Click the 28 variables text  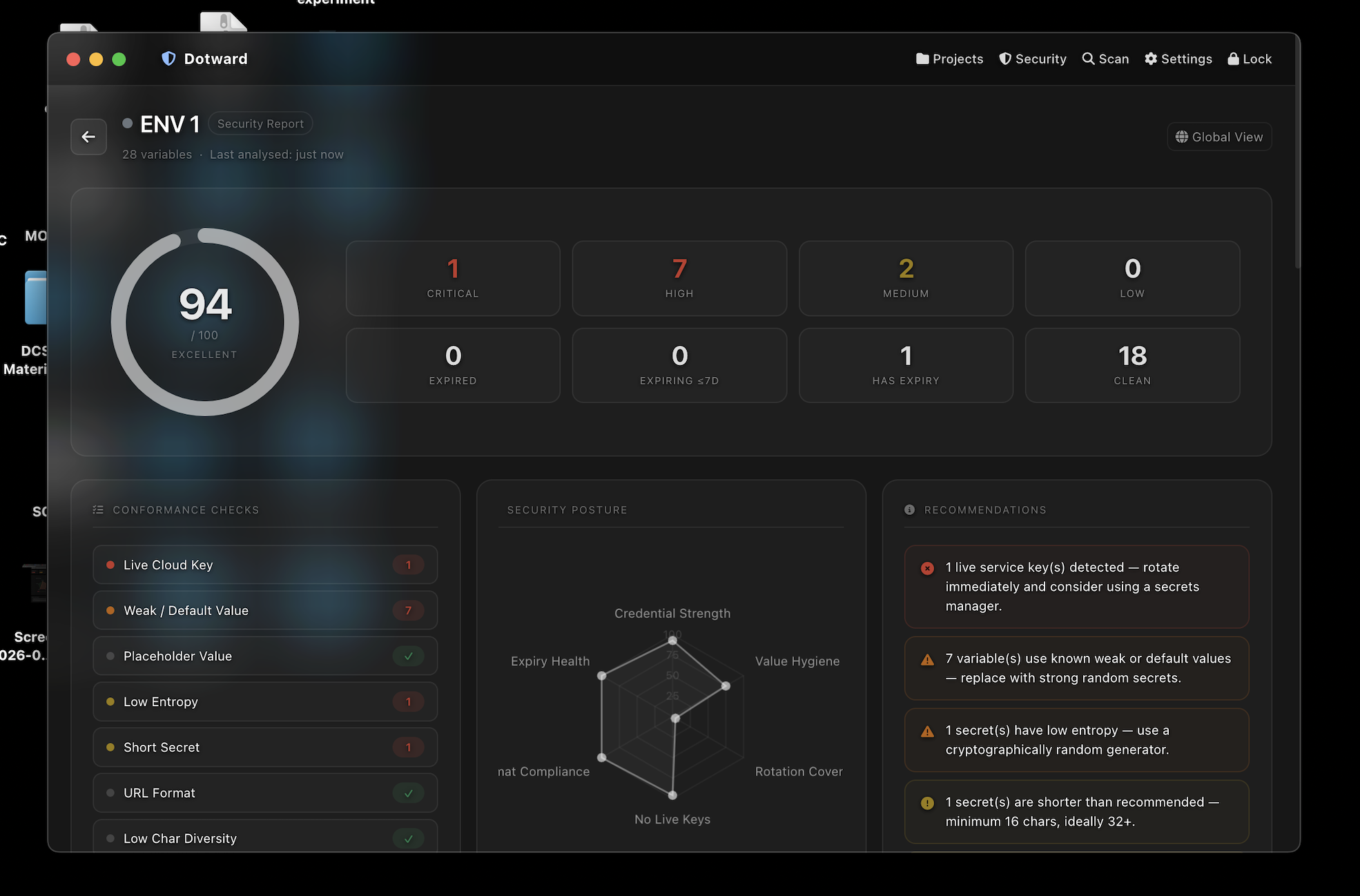click(157, 155)
